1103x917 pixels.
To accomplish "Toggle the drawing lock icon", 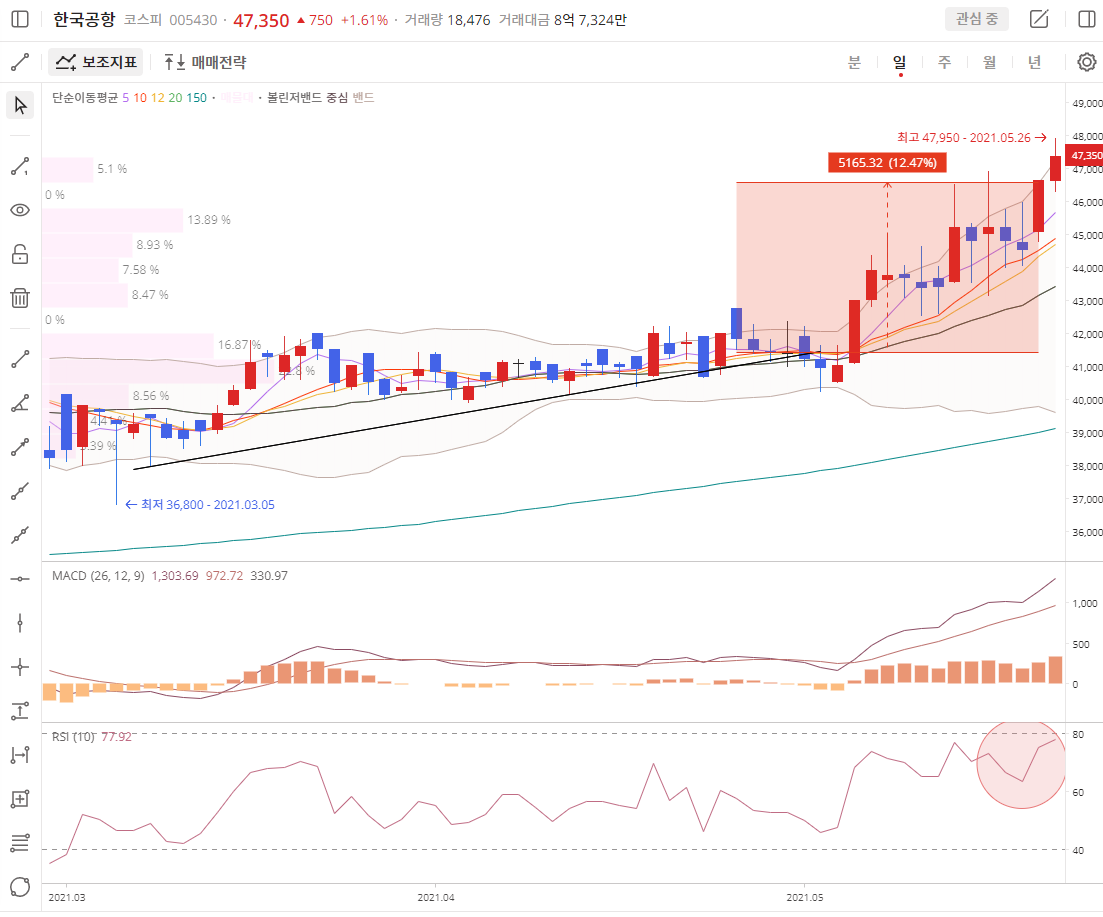I will (x=20, y=254).
